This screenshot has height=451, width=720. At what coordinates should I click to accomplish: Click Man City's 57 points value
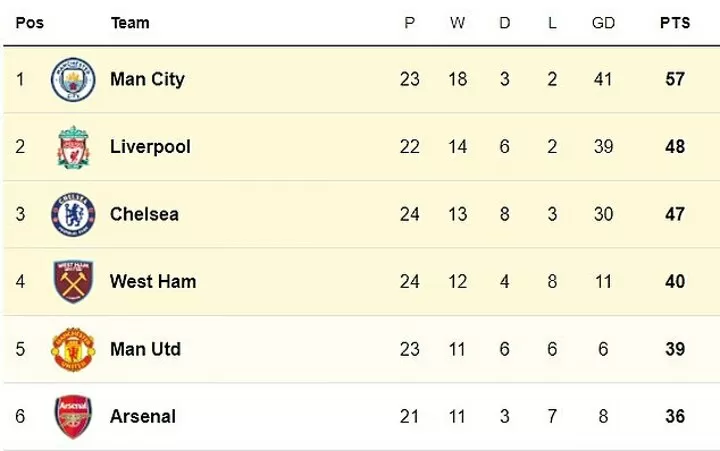pos(675,79)
